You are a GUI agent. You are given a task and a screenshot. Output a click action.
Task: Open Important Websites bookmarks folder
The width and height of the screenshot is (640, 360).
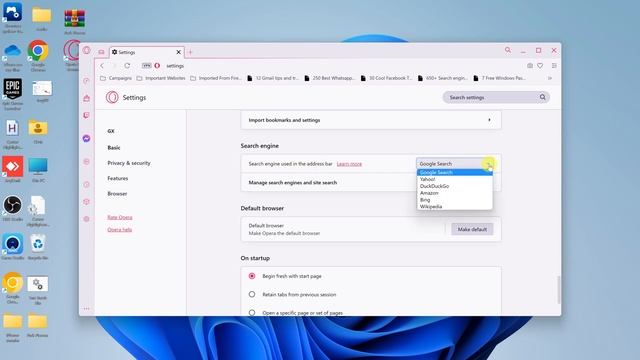pos(161,78)
